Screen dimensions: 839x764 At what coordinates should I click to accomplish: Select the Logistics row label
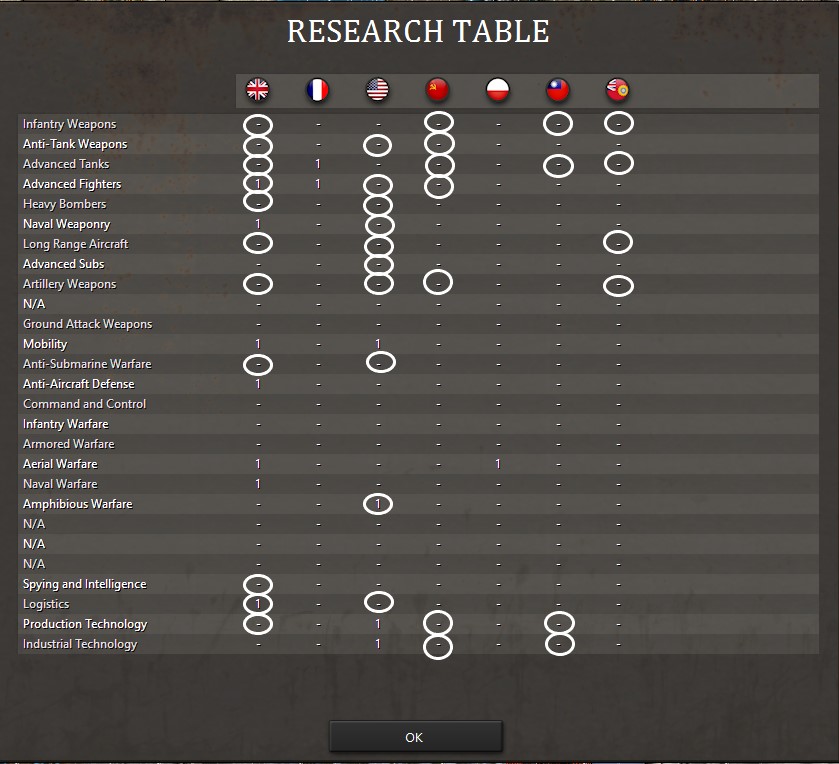click(x=46, y=604)
